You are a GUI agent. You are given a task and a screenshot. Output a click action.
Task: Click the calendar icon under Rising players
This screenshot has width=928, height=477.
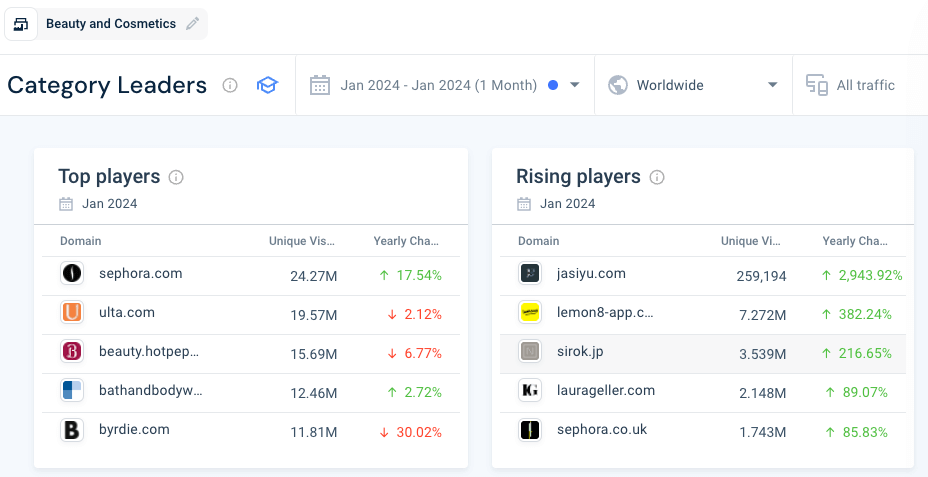point(524,204)
